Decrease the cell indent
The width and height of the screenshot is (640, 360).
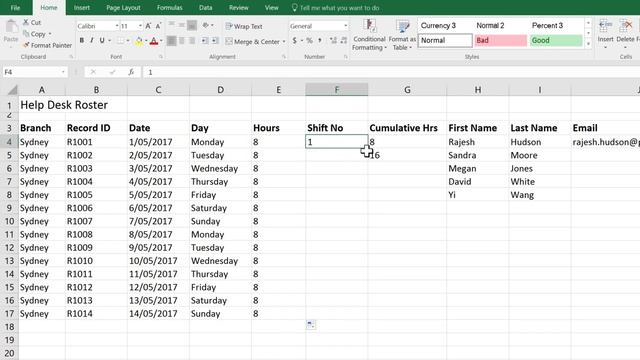coord(204,40)
